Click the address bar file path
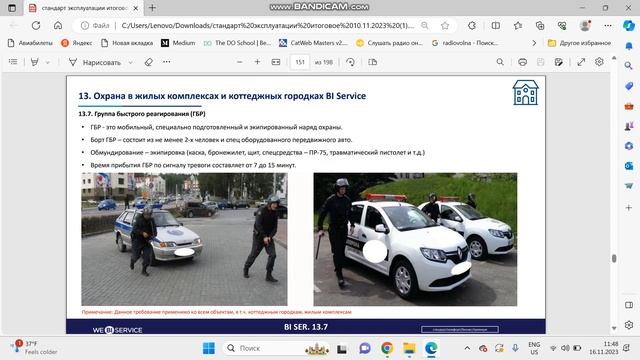Viewport: 640px width, 360px height. pos(268,25)
